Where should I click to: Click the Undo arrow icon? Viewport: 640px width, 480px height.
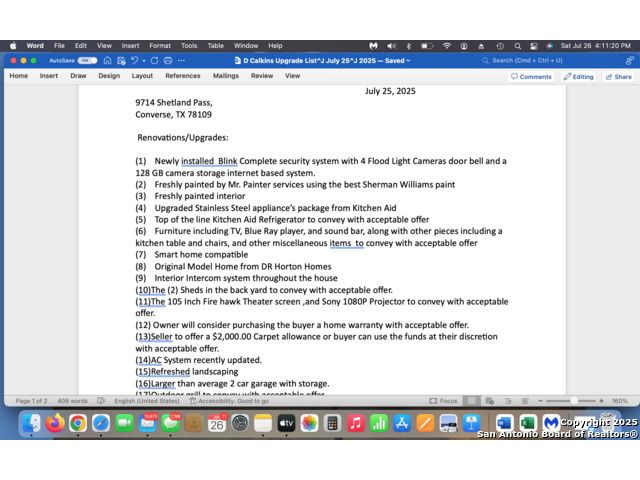[x=132, y=61]
